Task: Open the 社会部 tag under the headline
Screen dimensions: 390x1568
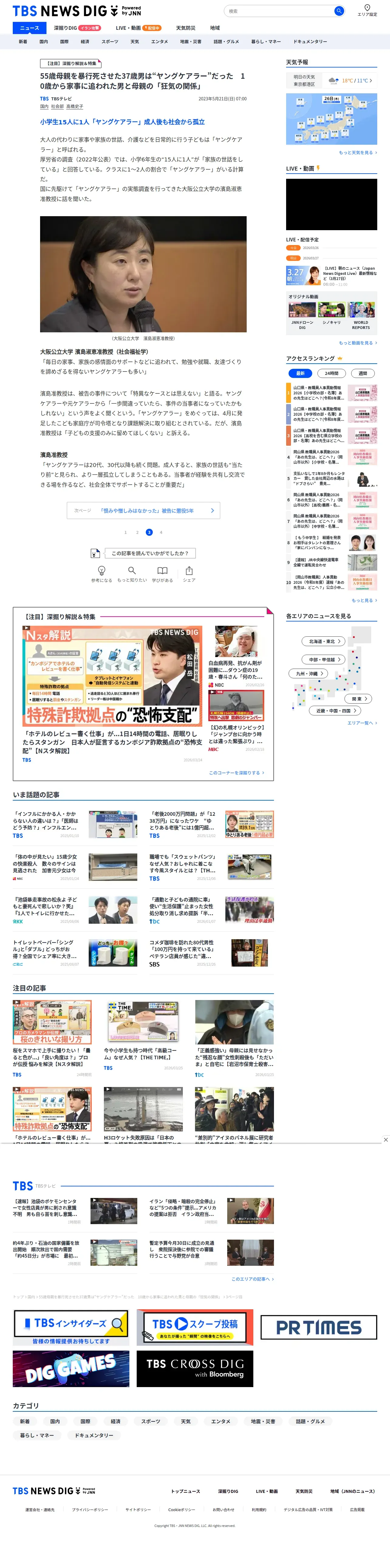Action: click(57, 106)
